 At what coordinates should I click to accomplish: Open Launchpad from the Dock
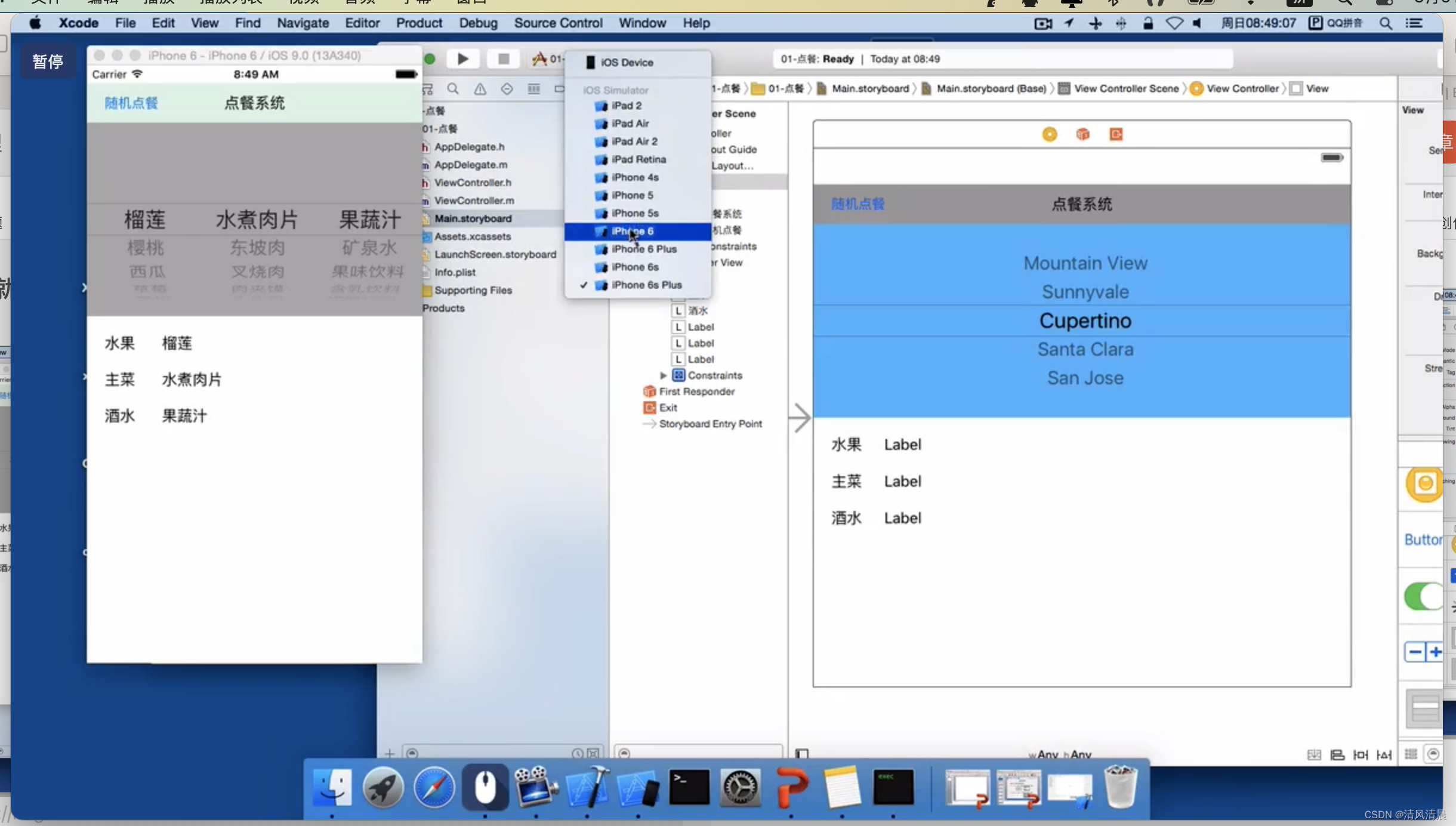[x=382, y=787]
